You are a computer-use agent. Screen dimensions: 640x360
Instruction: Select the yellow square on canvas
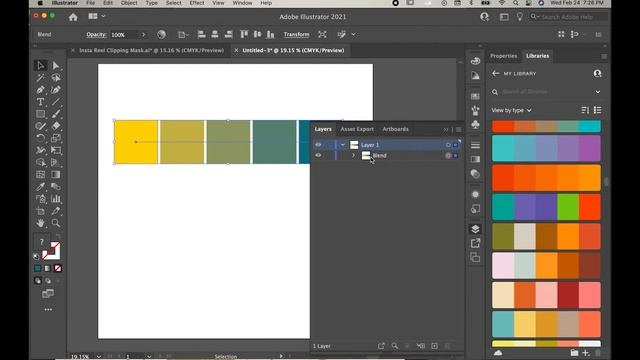(x=136, y=142)
